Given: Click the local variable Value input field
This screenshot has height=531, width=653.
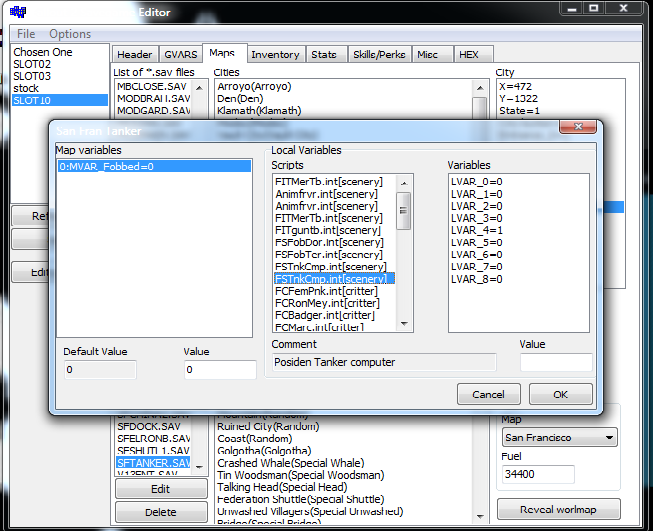Looking at the screenshot, I should [556, 362].
